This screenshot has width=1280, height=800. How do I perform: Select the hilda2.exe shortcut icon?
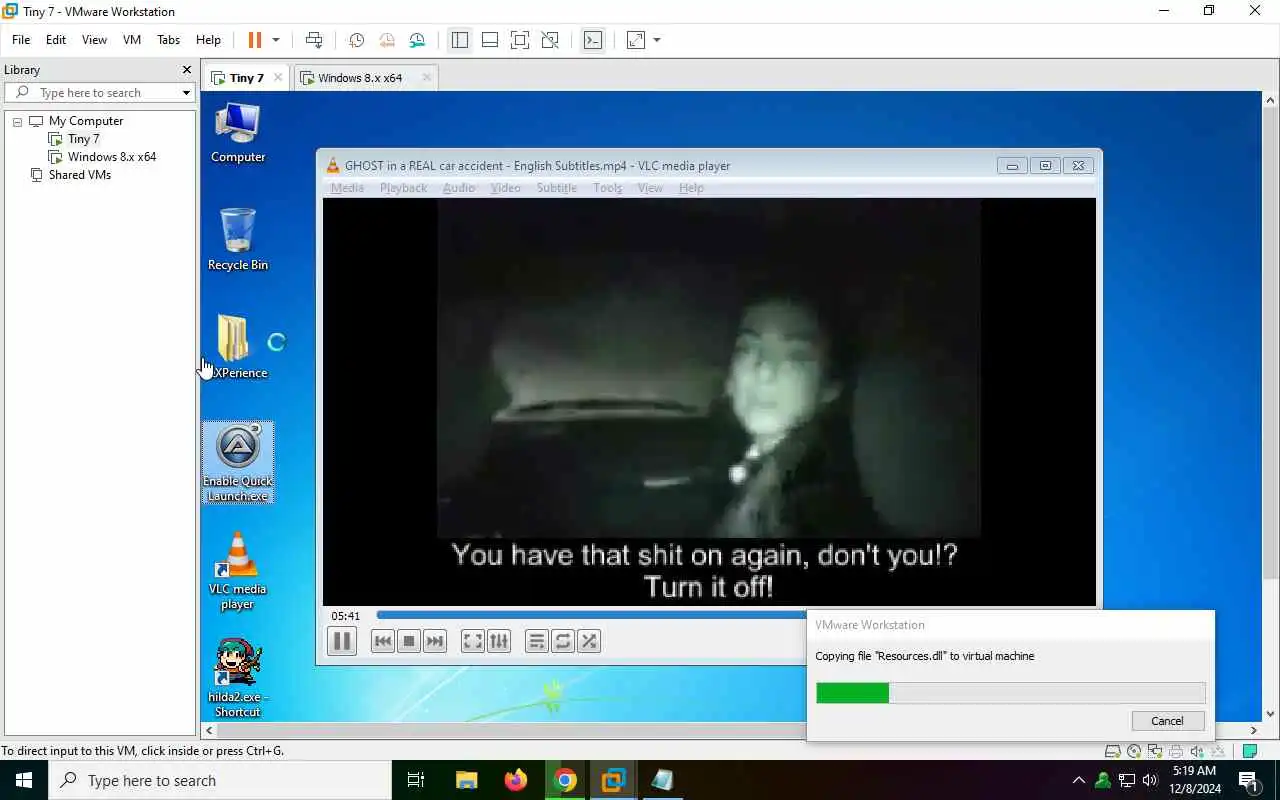tap(238, 678)
